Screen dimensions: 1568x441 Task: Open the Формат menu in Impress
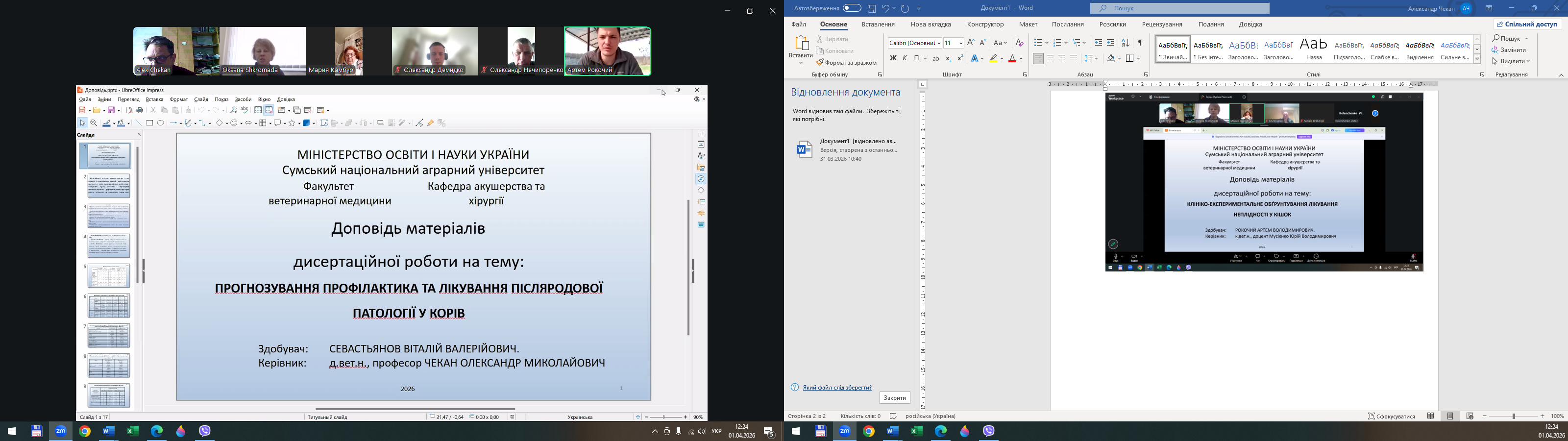pyautogui.click(x=178, y=99)
